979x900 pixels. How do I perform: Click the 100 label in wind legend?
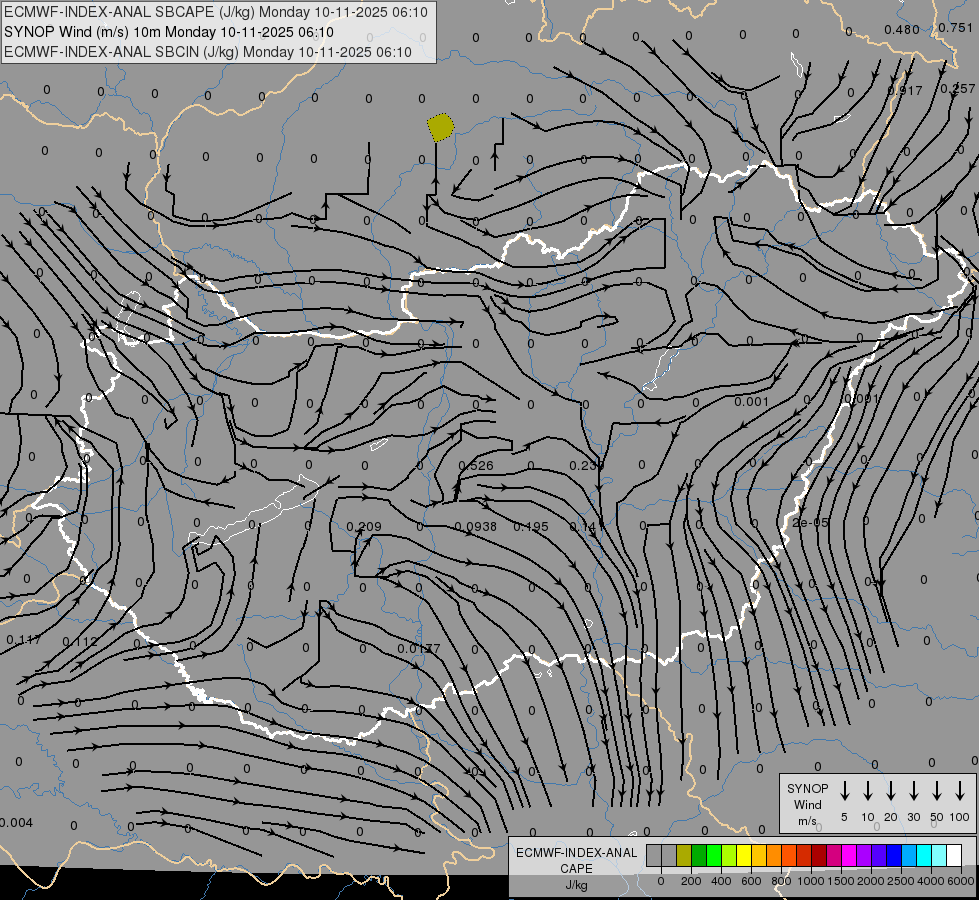960,817
